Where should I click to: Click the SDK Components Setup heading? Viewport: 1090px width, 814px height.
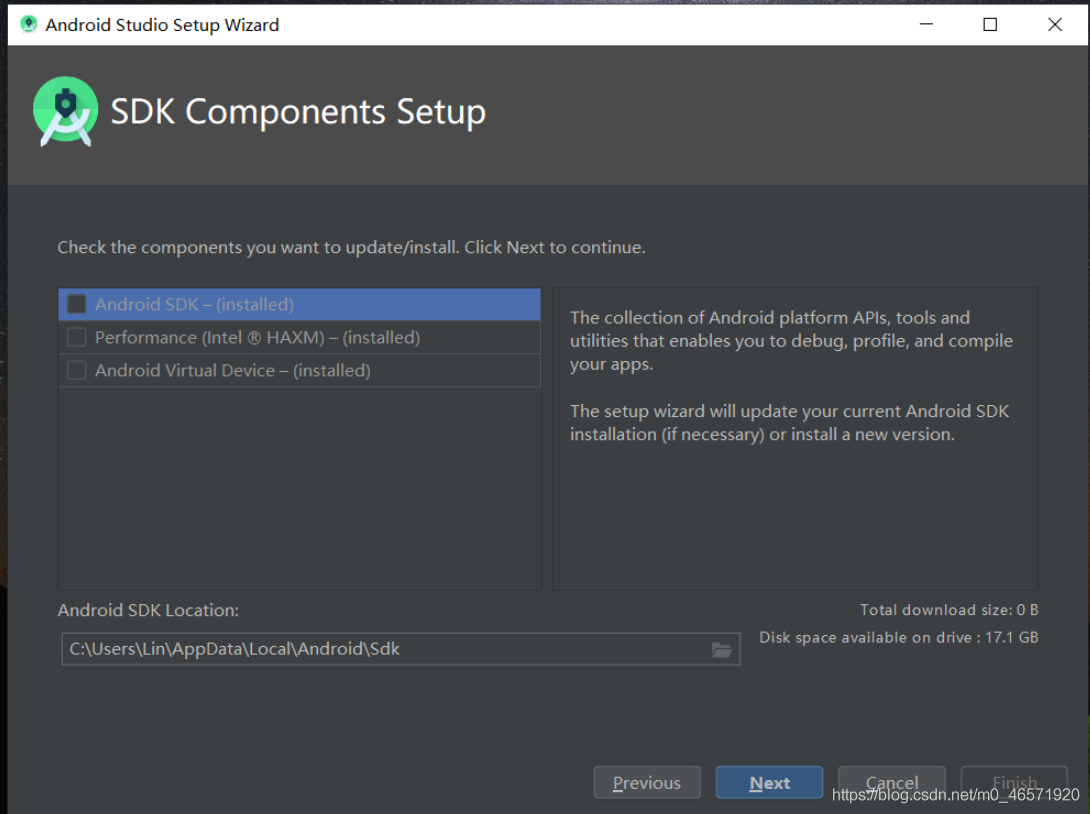click(x=298, y=111)
